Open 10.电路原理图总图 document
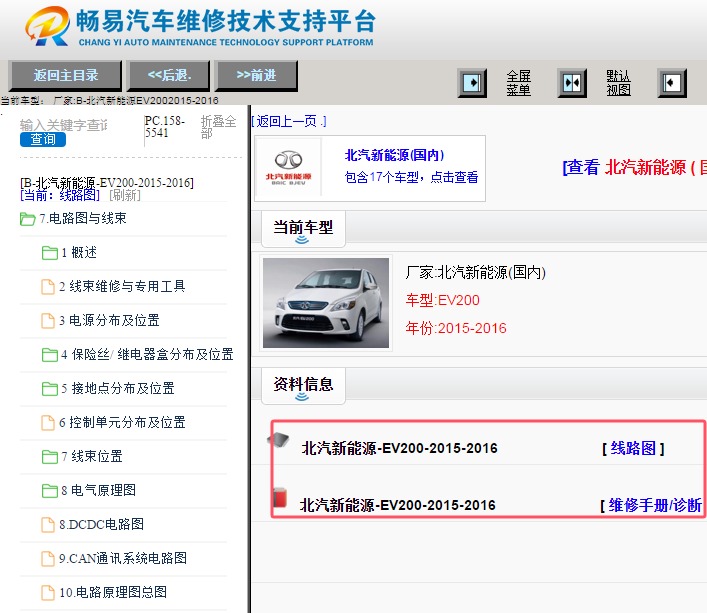 (113, 592)
